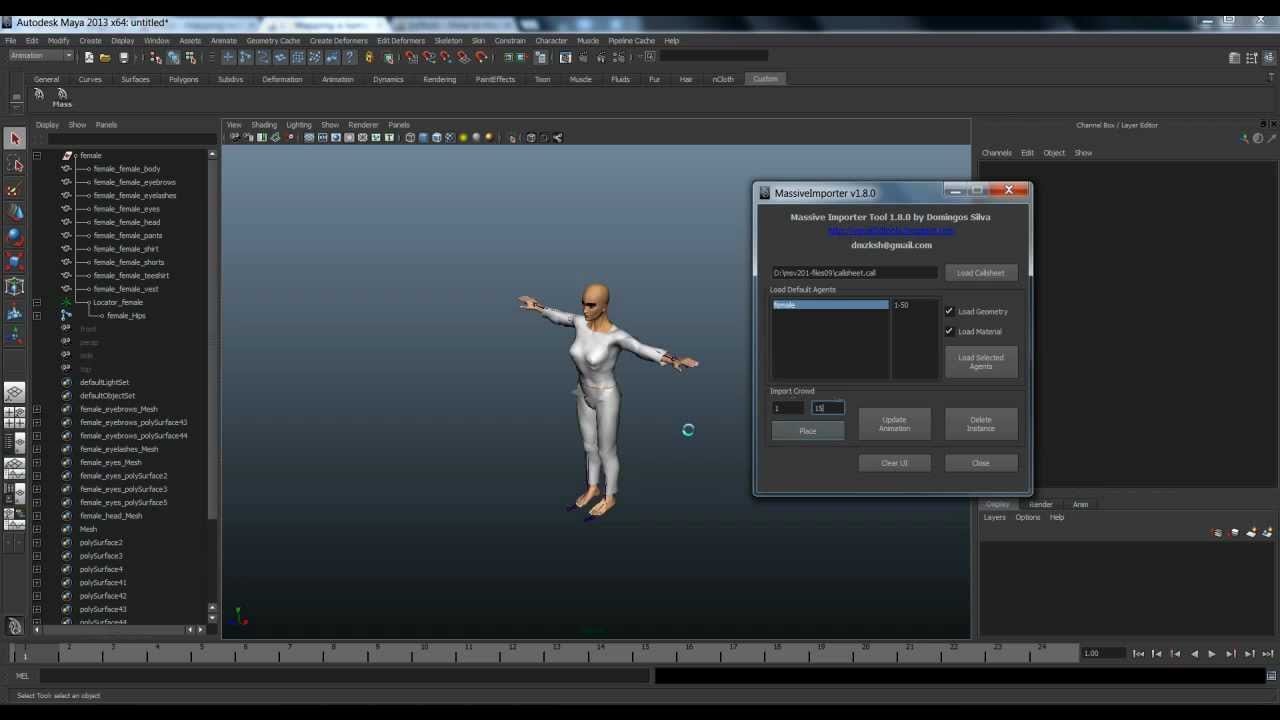Switch to Dynamics shelf tab
The image size is (1280, 720).
pyautogui.click(x=388, y=79)
